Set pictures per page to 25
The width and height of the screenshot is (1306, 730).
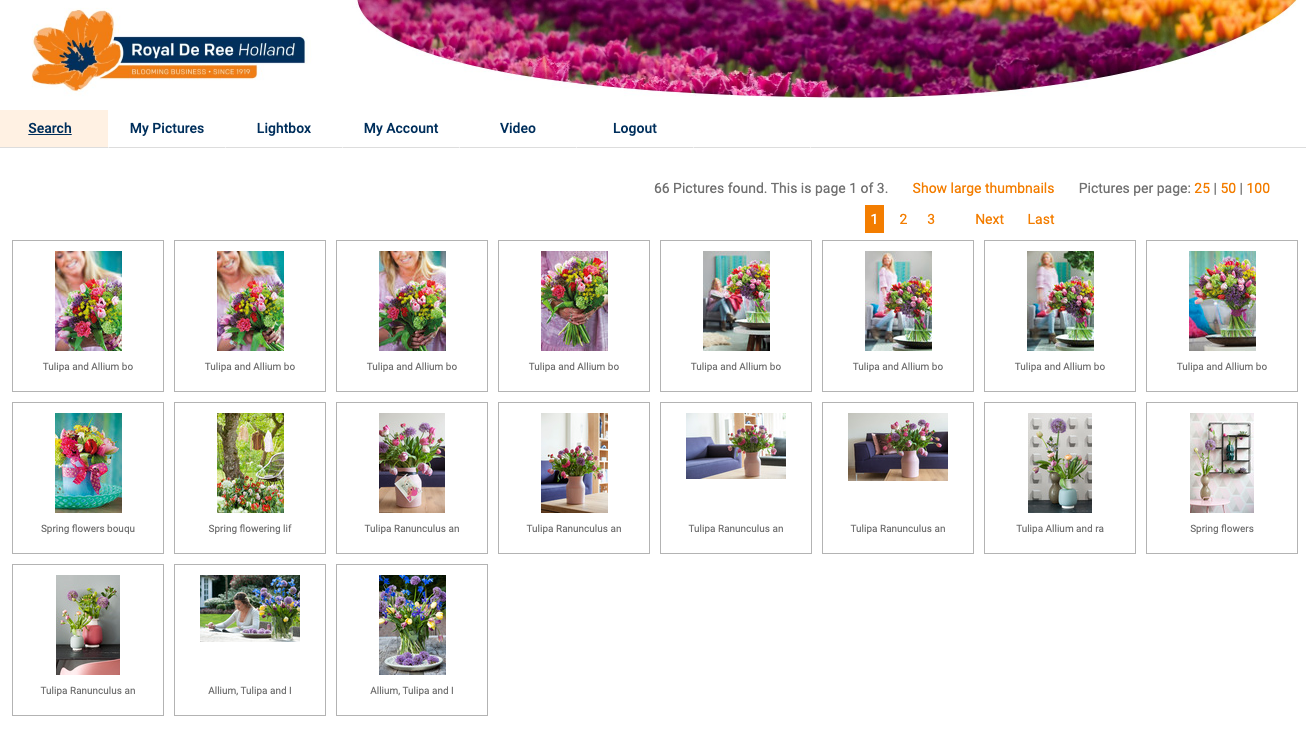coord(1202,188)
